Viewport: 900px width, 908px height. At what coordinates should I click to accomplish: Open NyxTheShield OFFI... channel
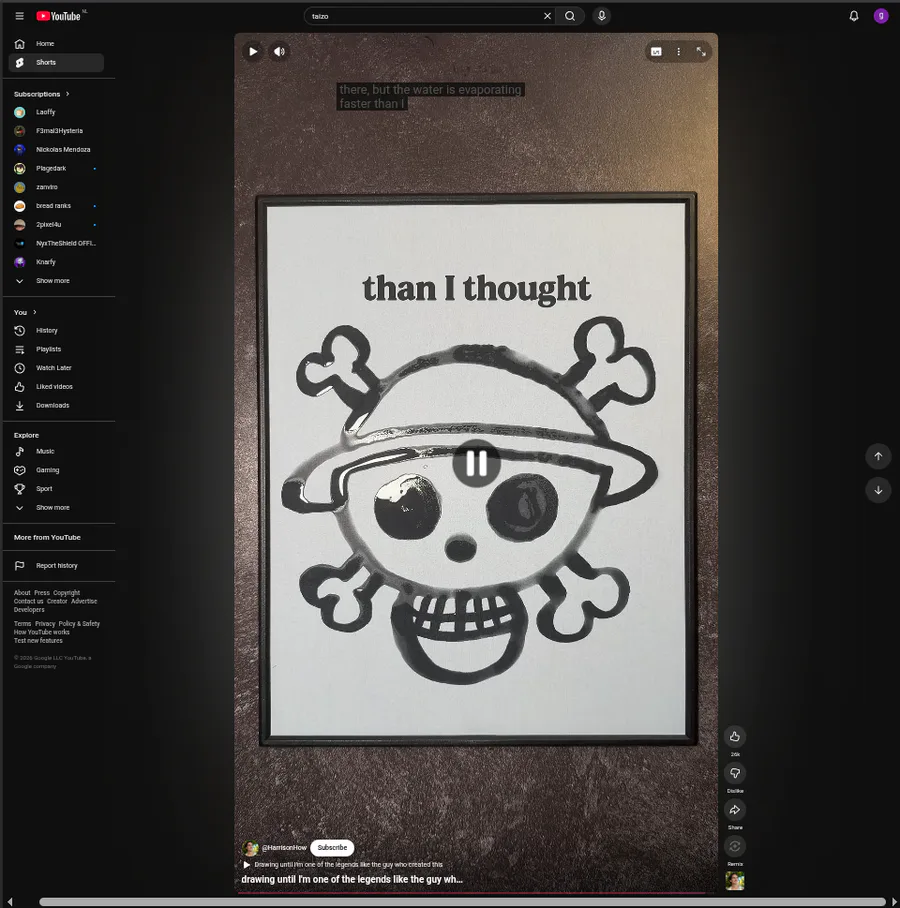click(x=56, y=243)
